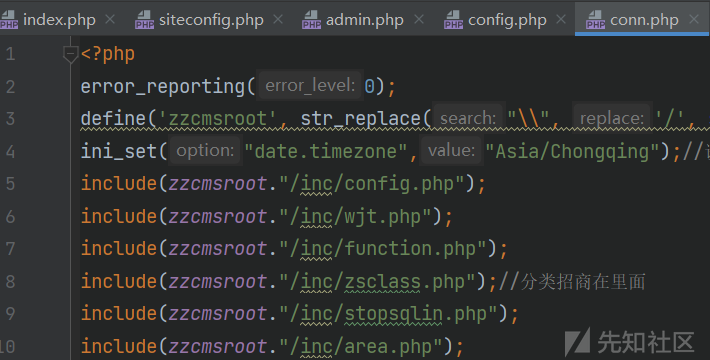The height and width of the screenshot is (360, 710).
Task: Click the PHP file icon on siteconfig.php tab
Action: 144,20
